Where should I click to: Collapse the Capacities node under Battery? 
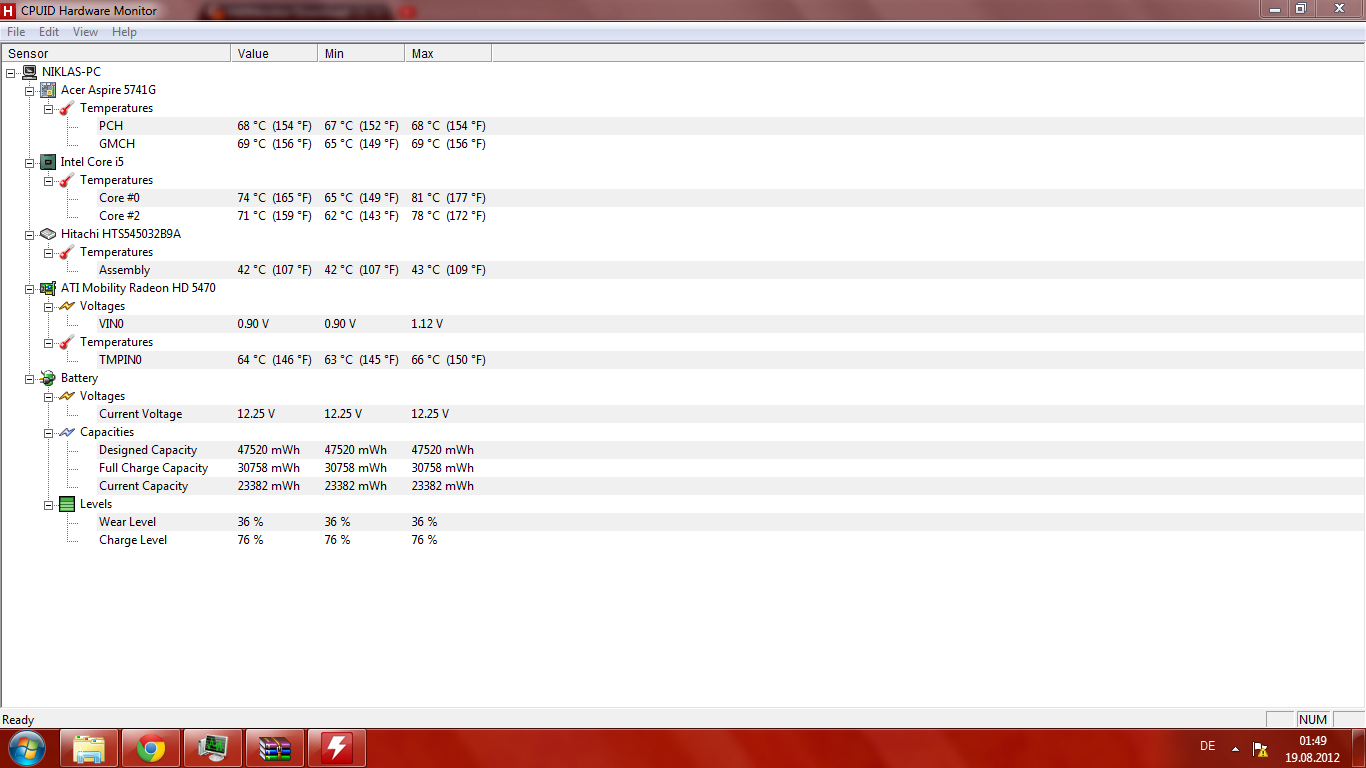(x=49, y=432)
